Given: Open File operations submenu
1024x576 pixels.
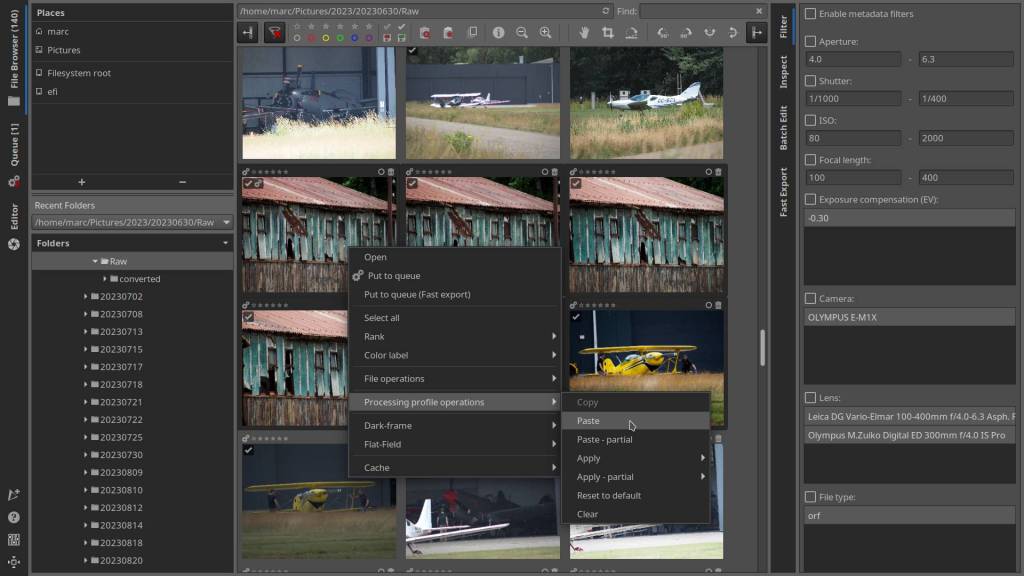Looking at the screenshot, I should 455,379.
